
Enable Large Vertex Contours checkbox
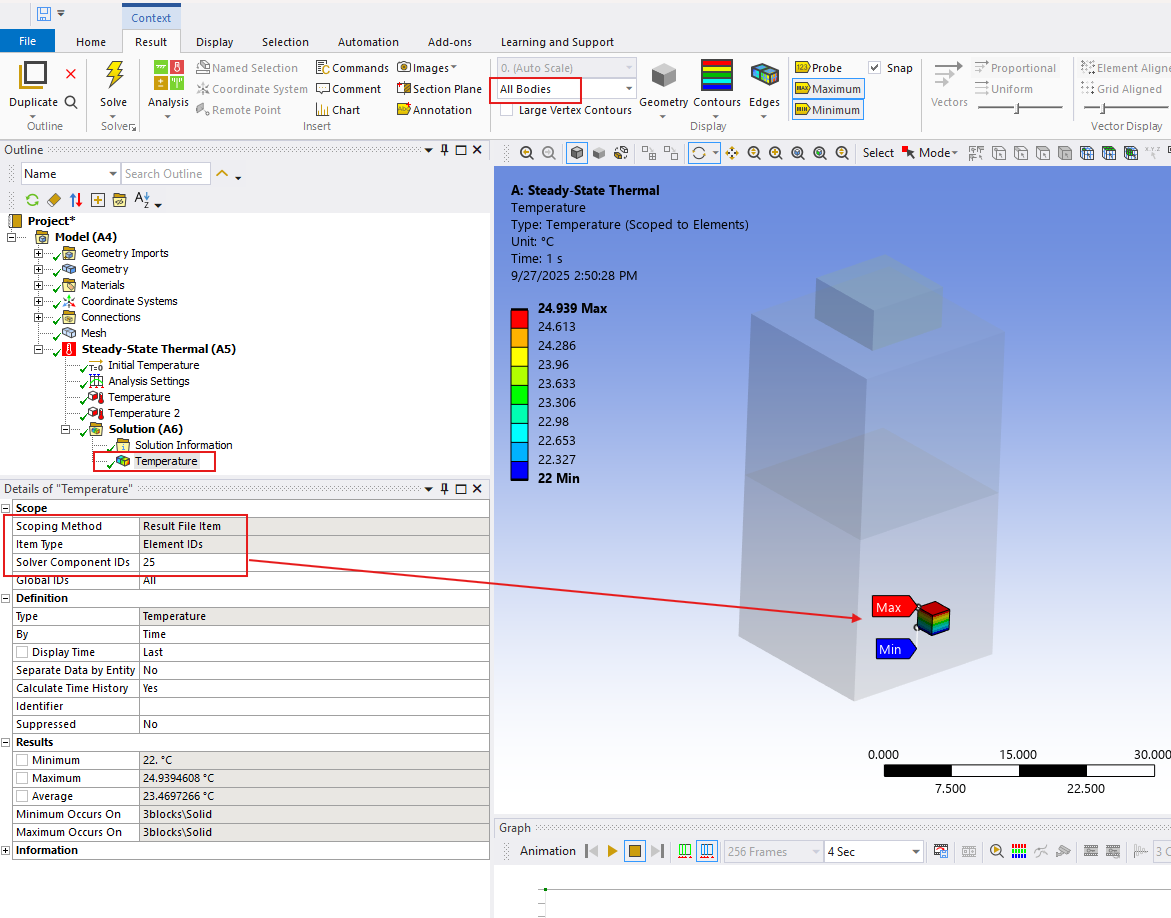tap(507, 110)
